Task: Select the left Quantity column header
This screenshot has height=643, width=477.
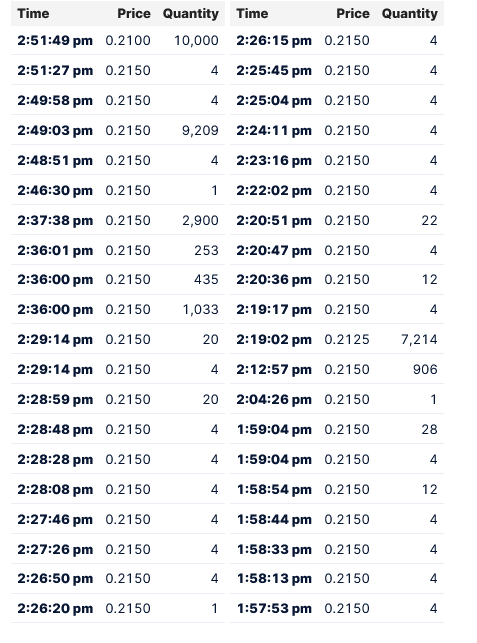Action: pos(191,14)
